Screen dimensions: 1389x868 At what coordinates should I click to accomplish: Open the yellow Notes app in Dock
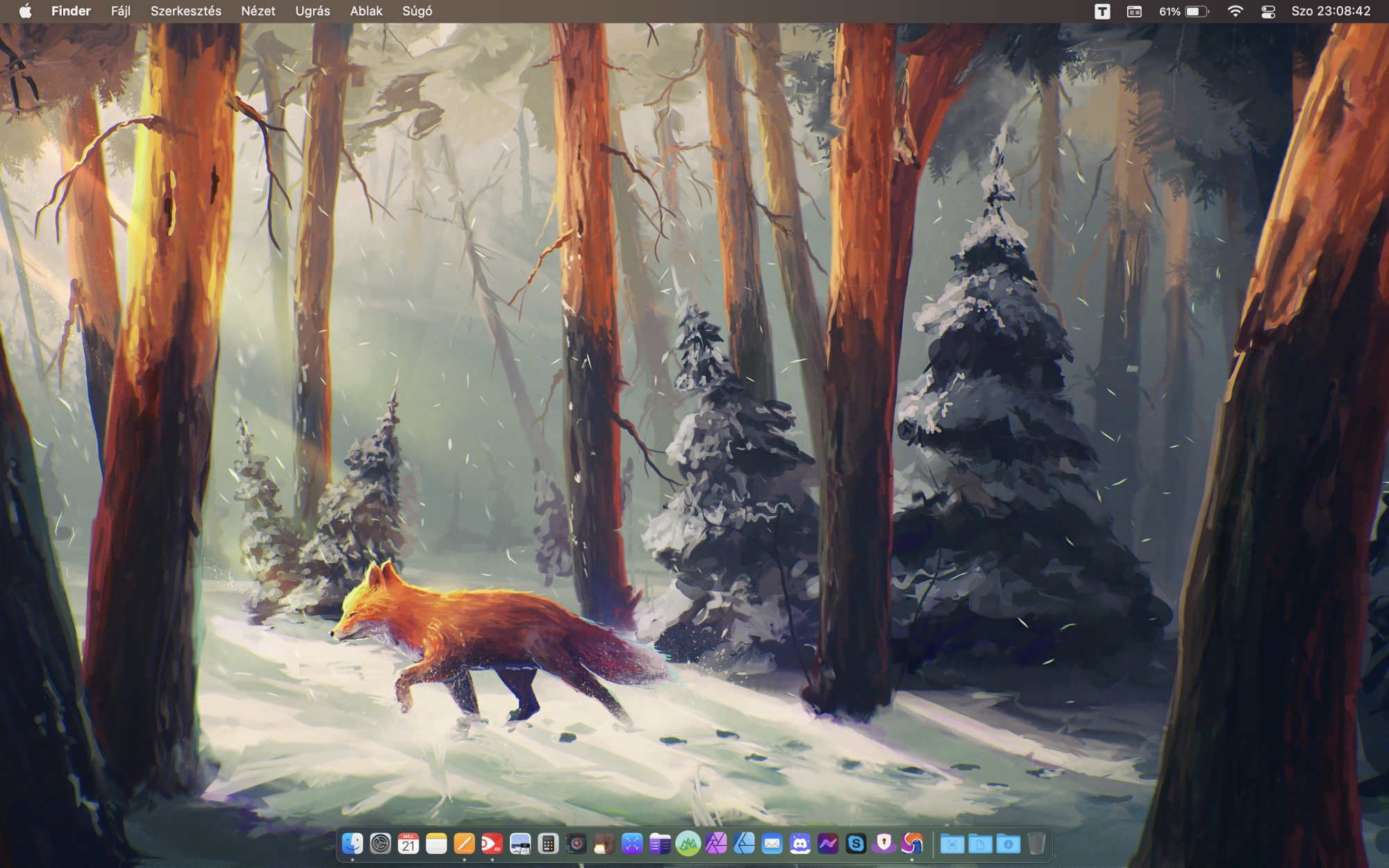[436, 844]
